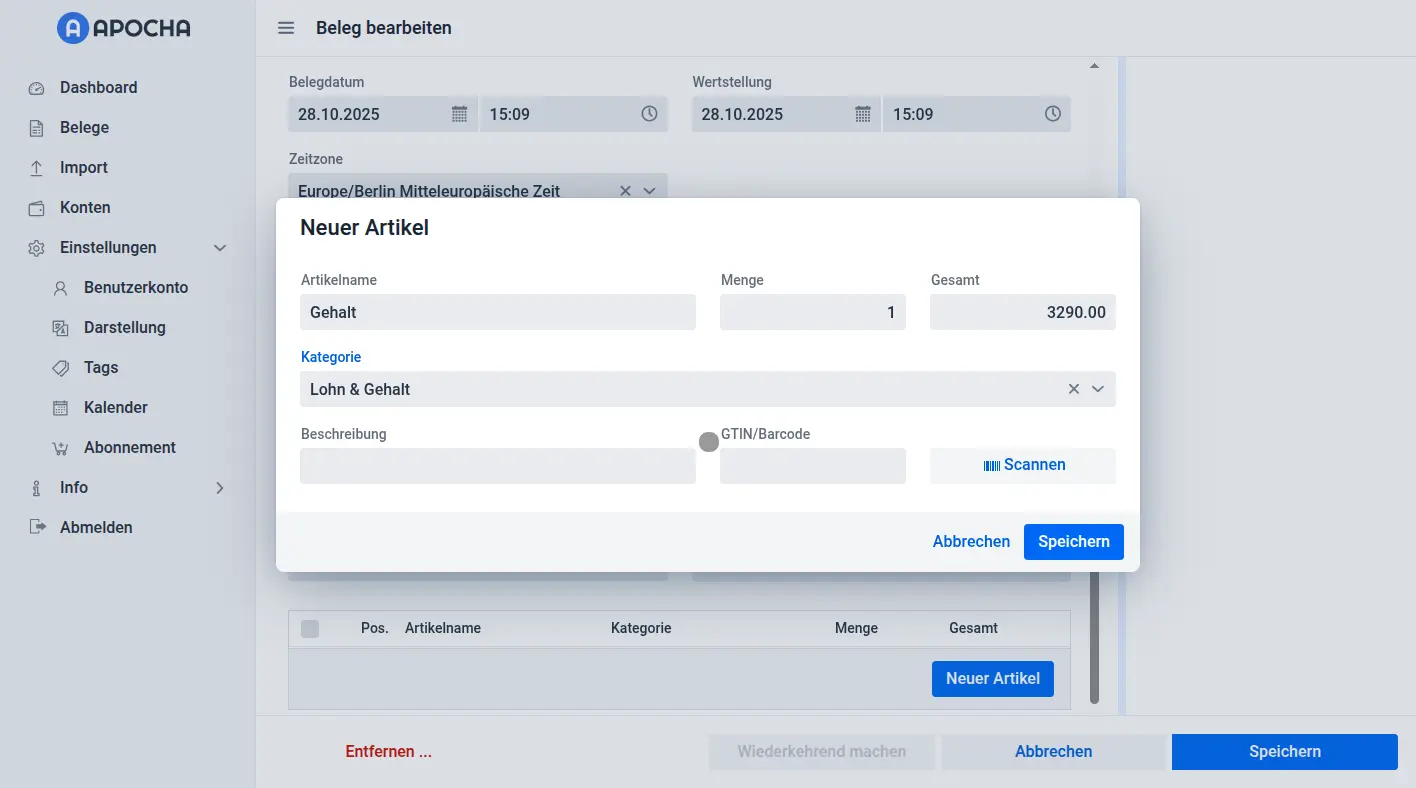This screenshot has width=1416, height=788.
Task: Click the vertical scrollbar of the form
Action: tap(1094, 640)
